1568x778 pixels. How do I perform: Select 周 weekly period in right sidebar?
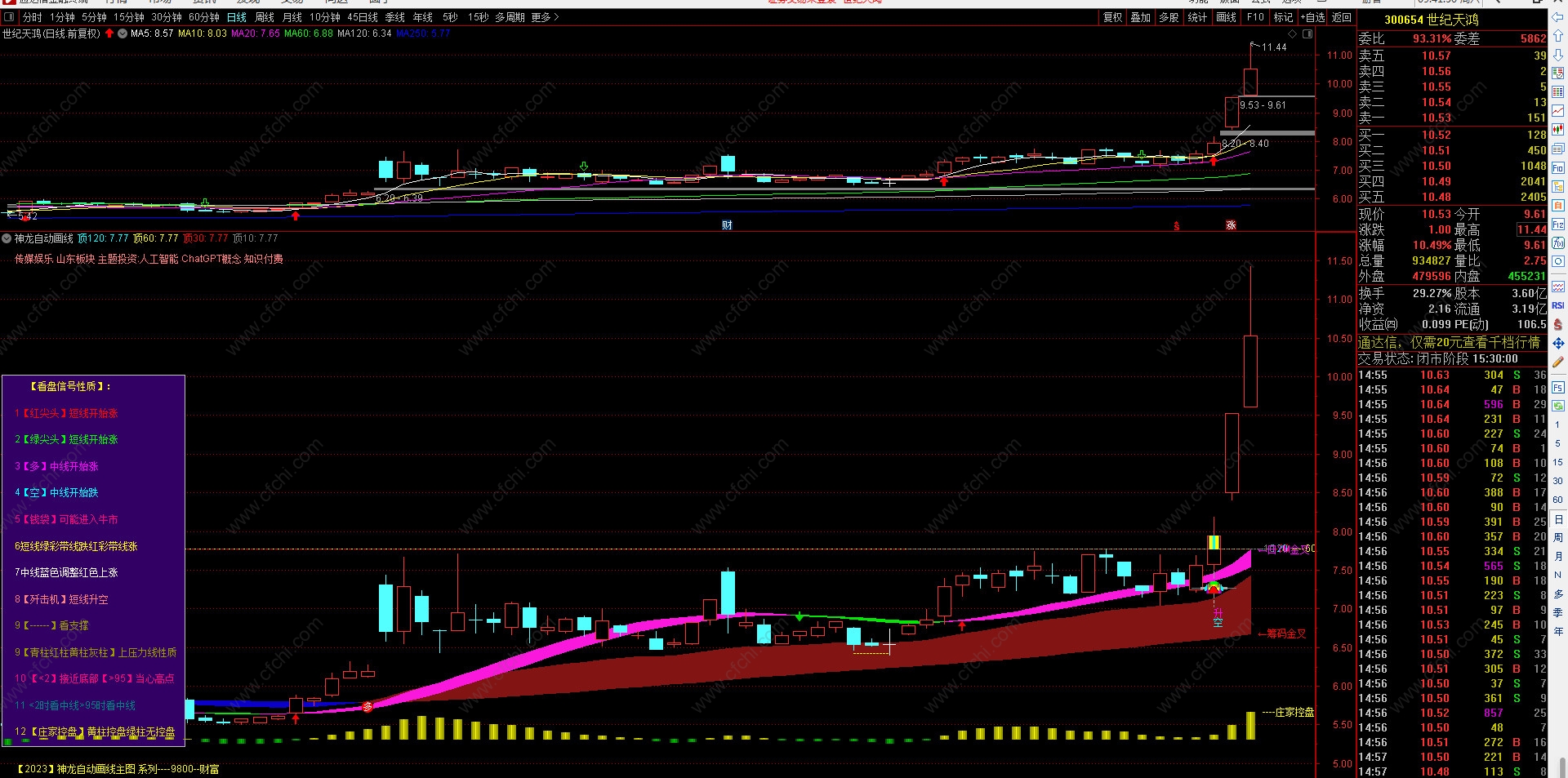(x=1558, y=538)
